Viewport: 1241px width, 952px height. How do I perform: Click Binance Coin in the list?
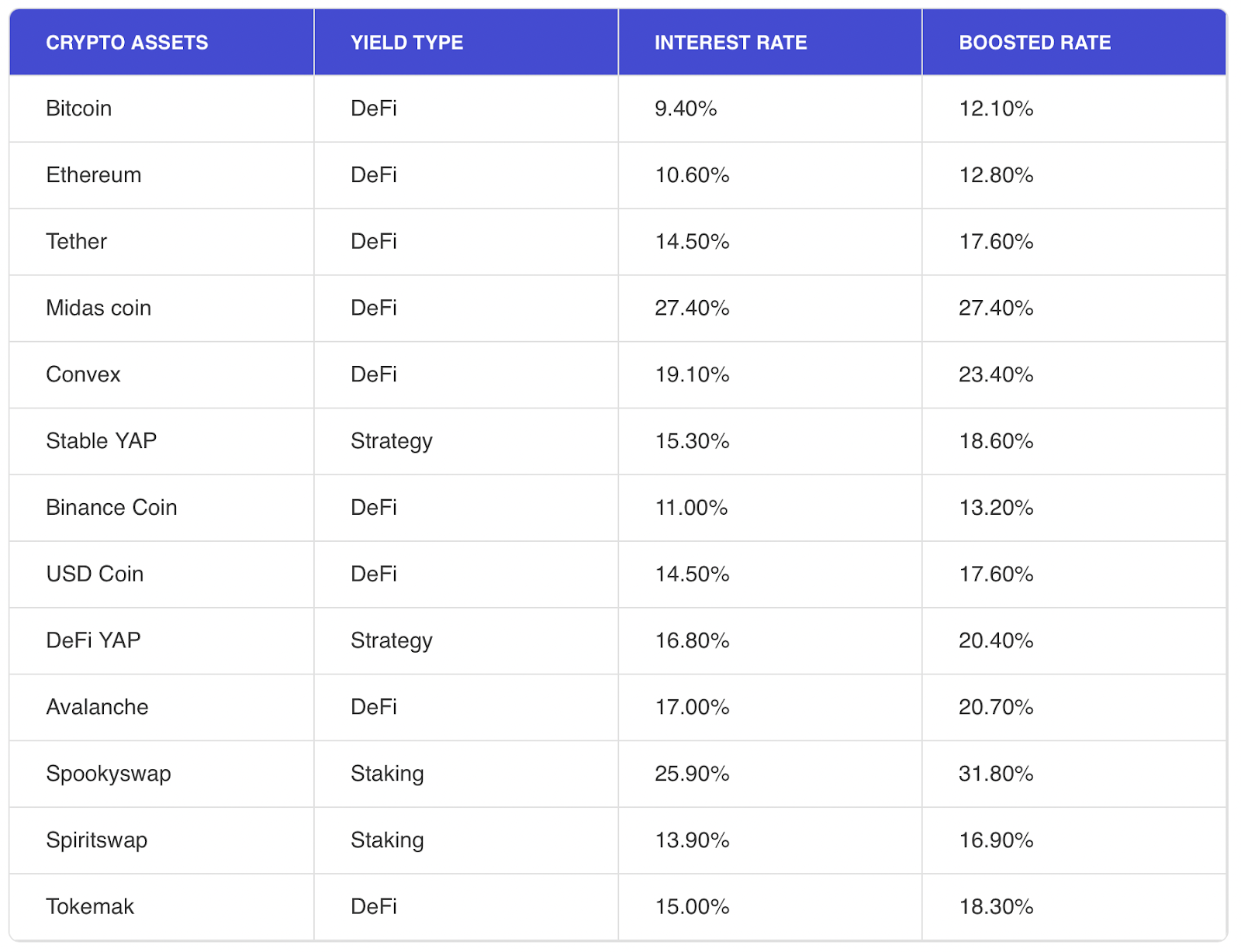click(x=112, y=508)
